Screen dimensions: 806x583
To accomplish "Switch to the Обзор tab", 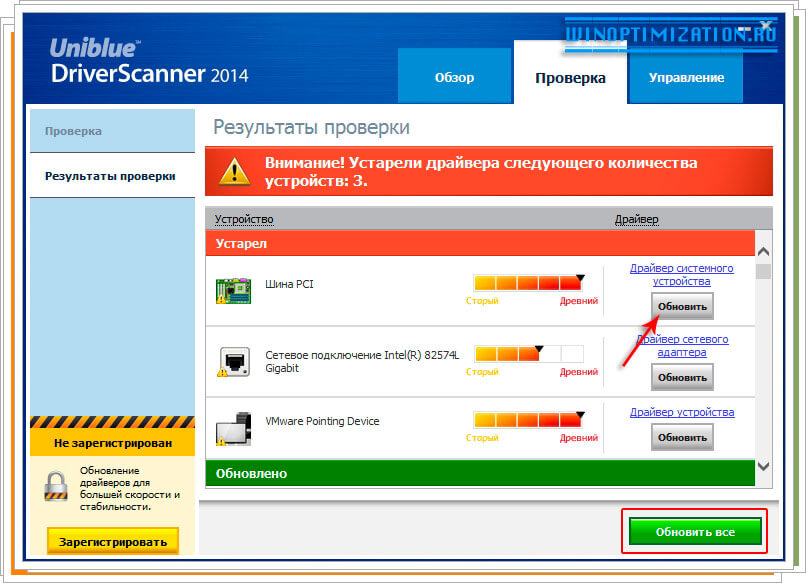I will (x=455, y=76).
